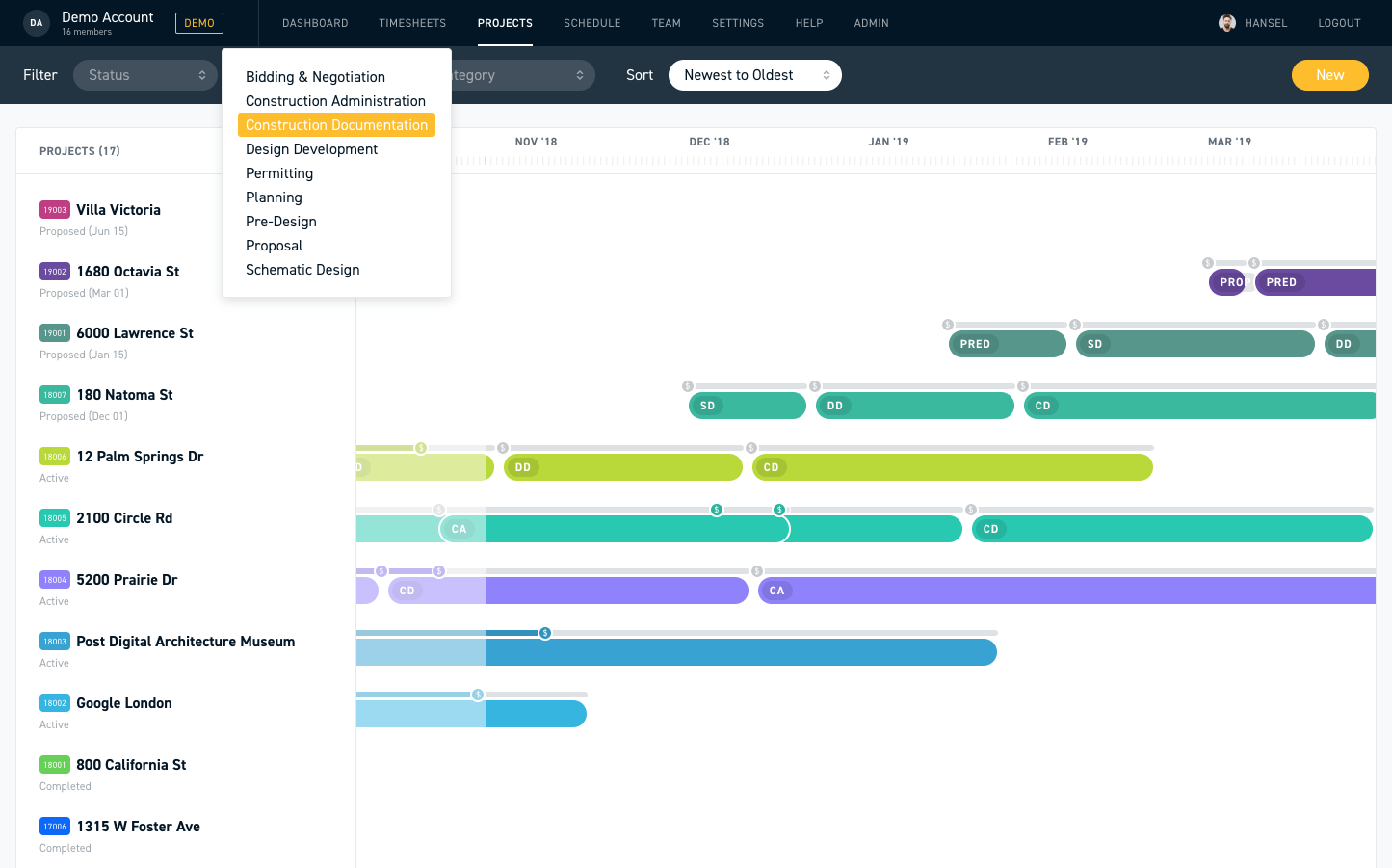The image size is (1392, 868).
Task: Click dollar marker above 180 Natoma CD phase
Action: click(x=1023, y=386)
